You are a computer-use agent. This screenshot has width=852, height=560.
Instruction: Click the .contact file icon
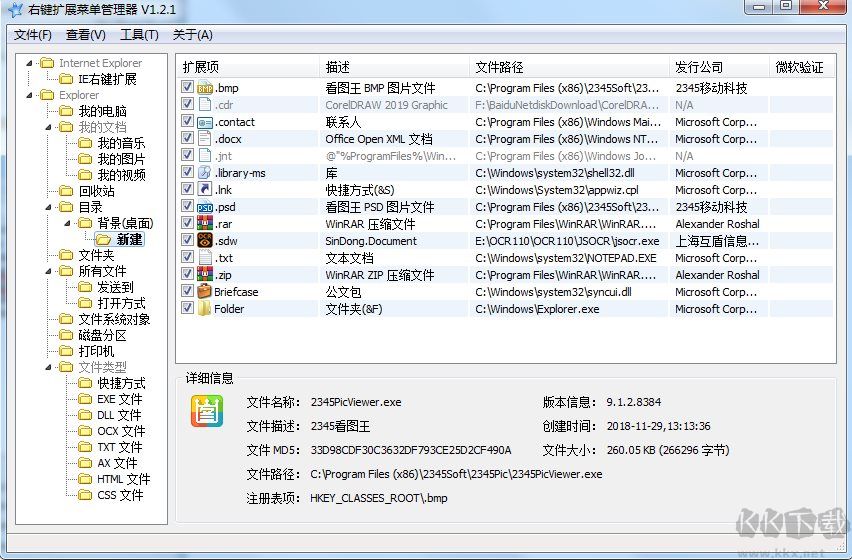(205, 122)
